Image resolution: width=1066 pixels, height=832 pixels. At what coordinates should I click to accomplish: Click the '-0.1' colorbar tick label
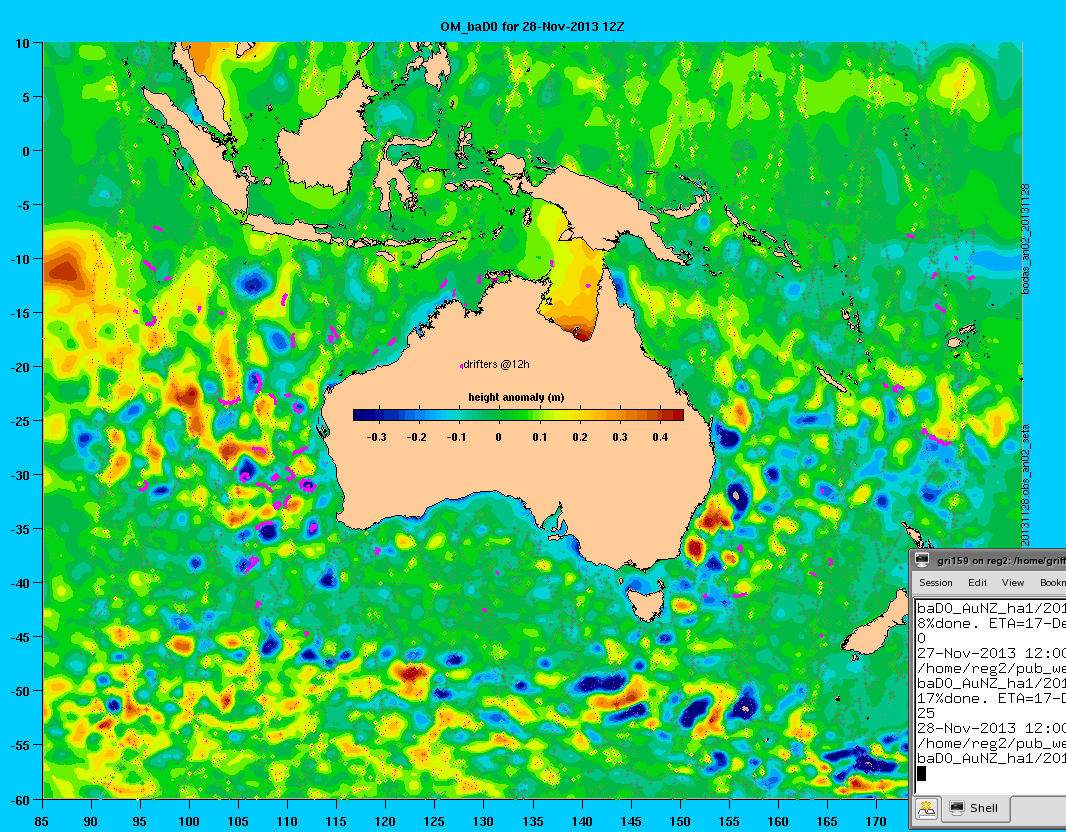[x=456, y=437]
